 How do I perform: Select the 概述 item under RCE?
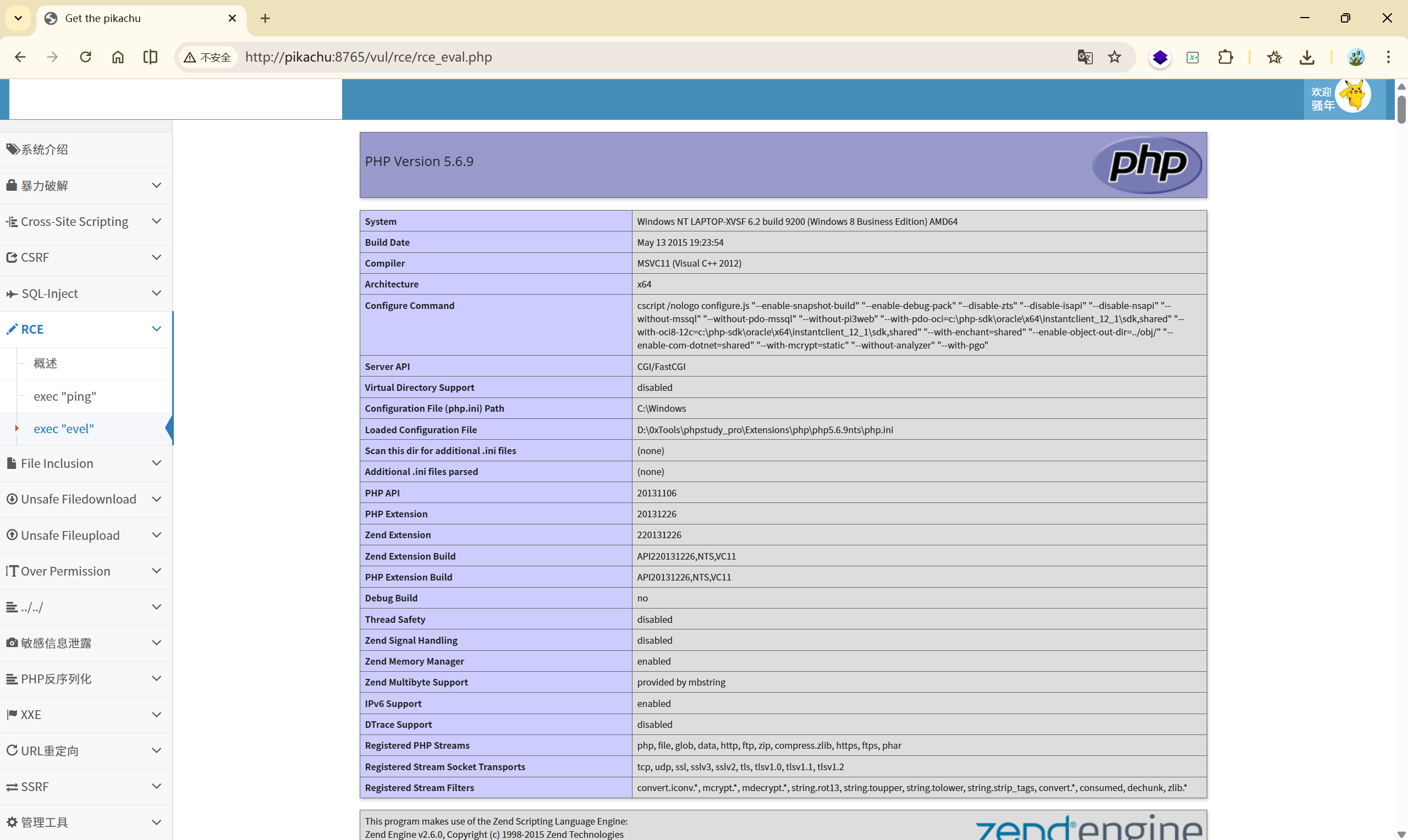(x=45, y=363)
